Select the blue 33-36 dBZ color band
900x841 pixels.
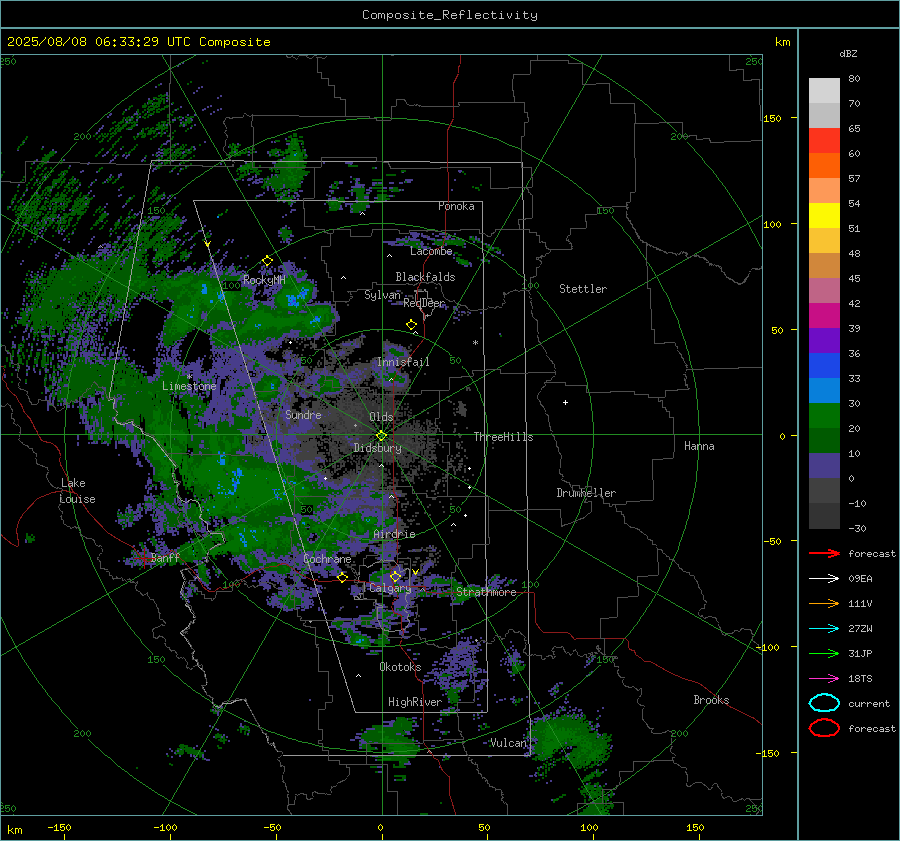[824, 366]
